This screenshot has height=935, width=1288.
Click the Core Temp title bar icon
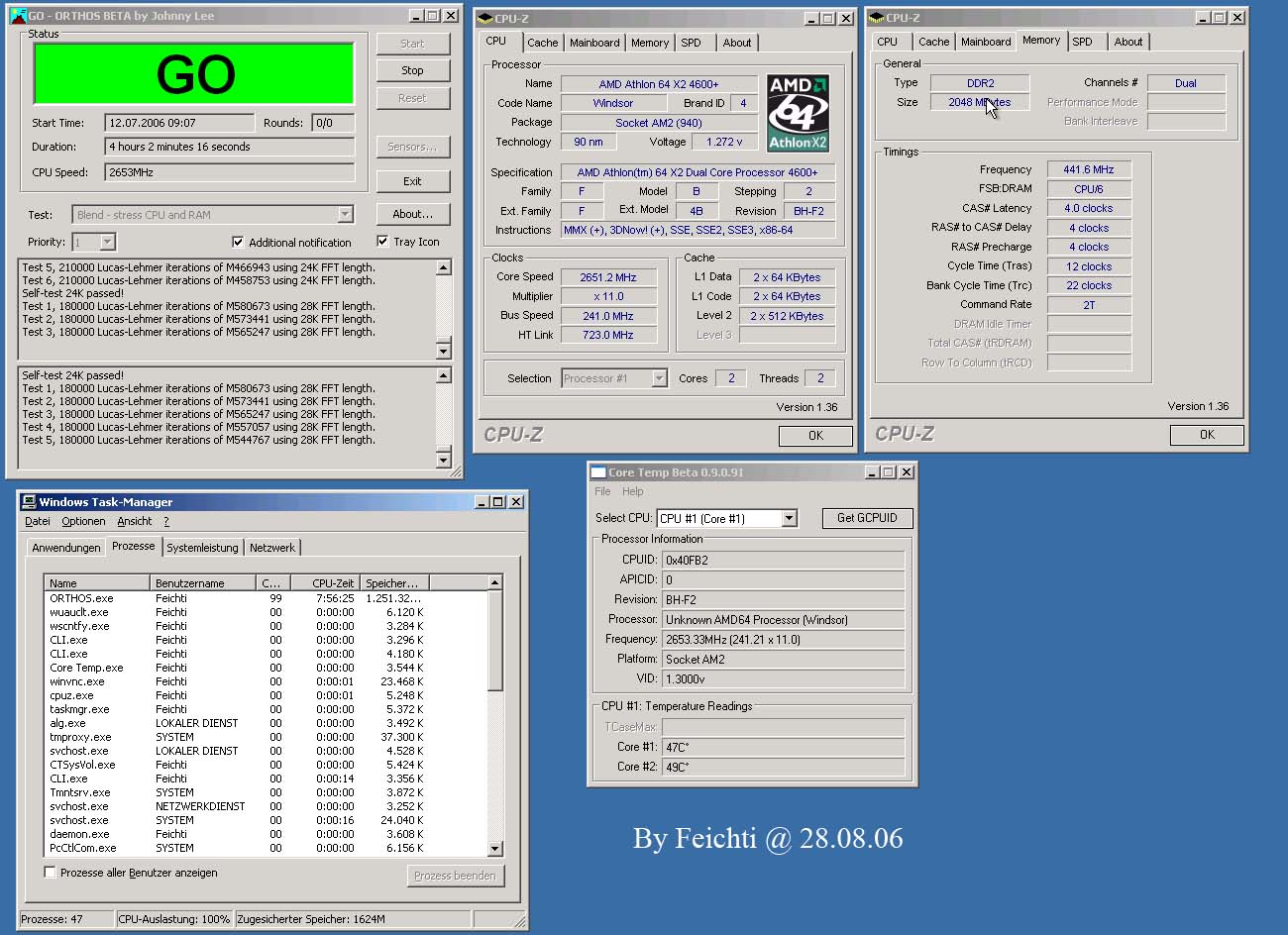click(x=597, y=472)
